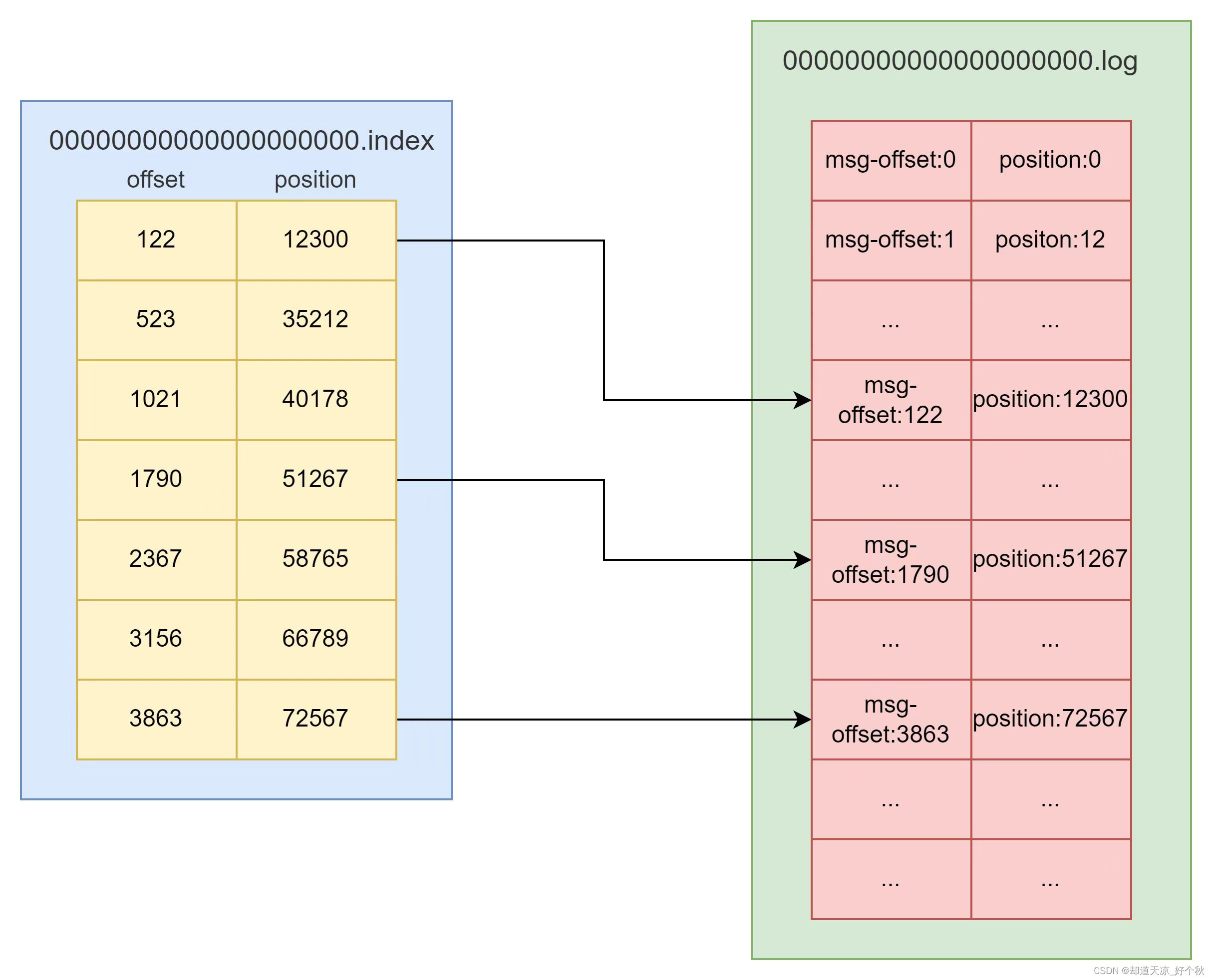Select index position cell 66789
1212x980 pixels.
point(316,640)
